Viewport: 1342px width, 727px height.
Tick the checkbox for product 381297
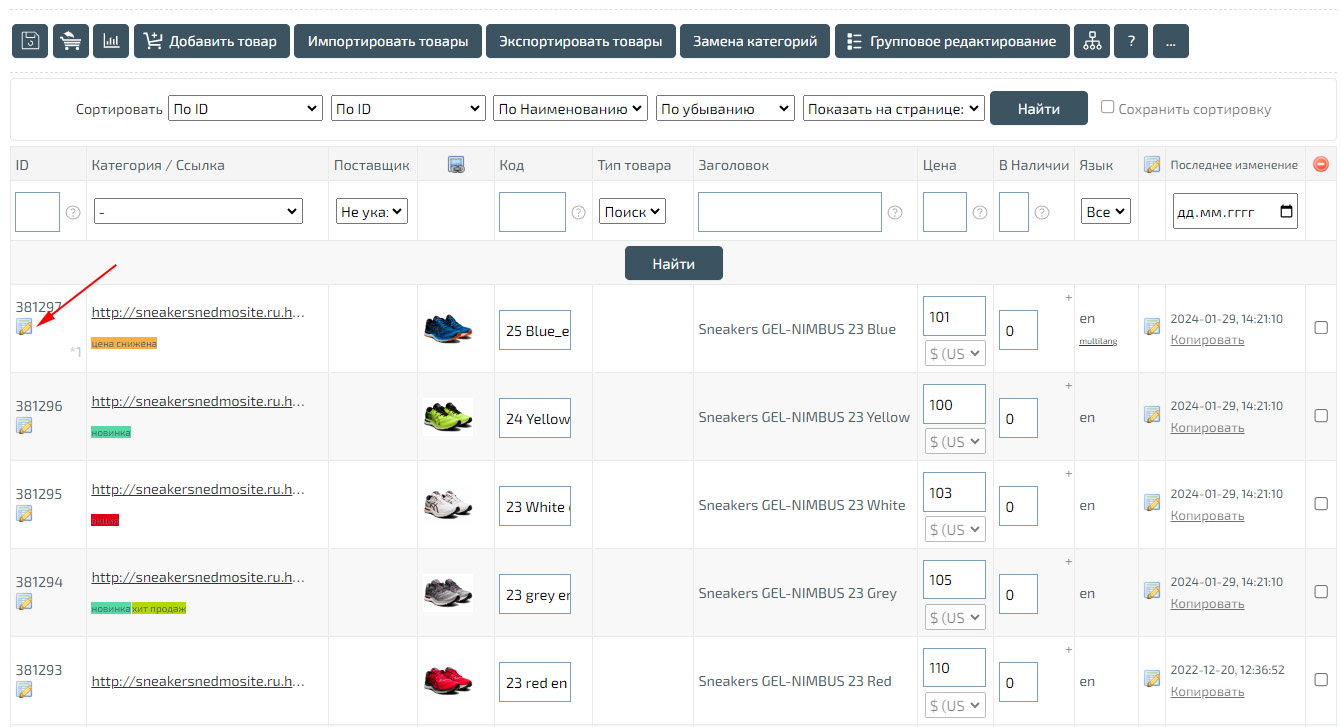1320,327
